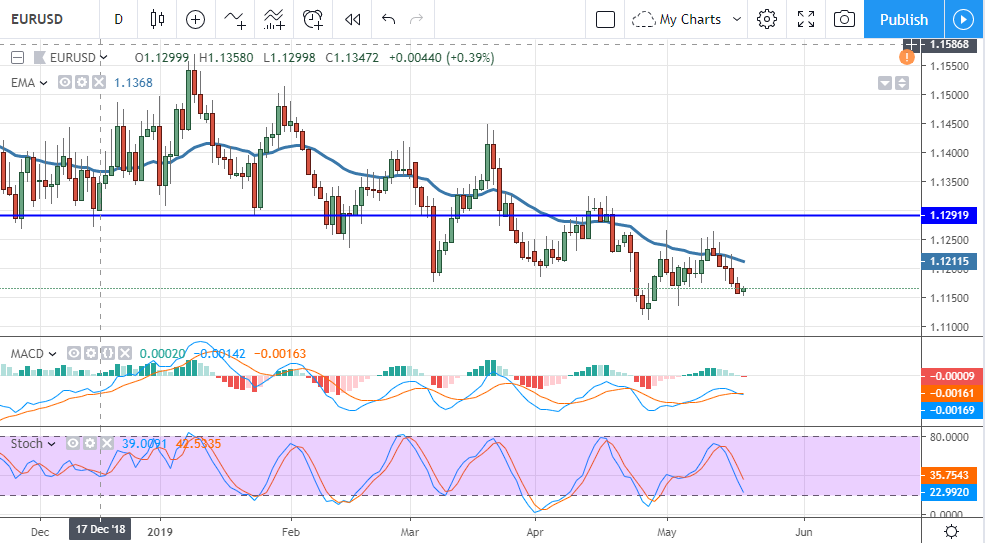Toggle Stoch indicator visibility eye
Image resolution: width=985 pixels, height=543 pixels.
tap(73, 443)
